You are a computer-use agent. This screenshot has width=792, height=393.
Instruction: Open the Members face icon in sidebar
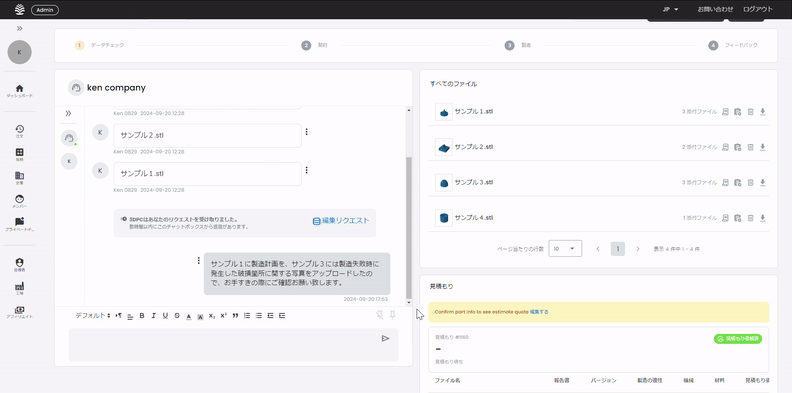coord(20,199)
